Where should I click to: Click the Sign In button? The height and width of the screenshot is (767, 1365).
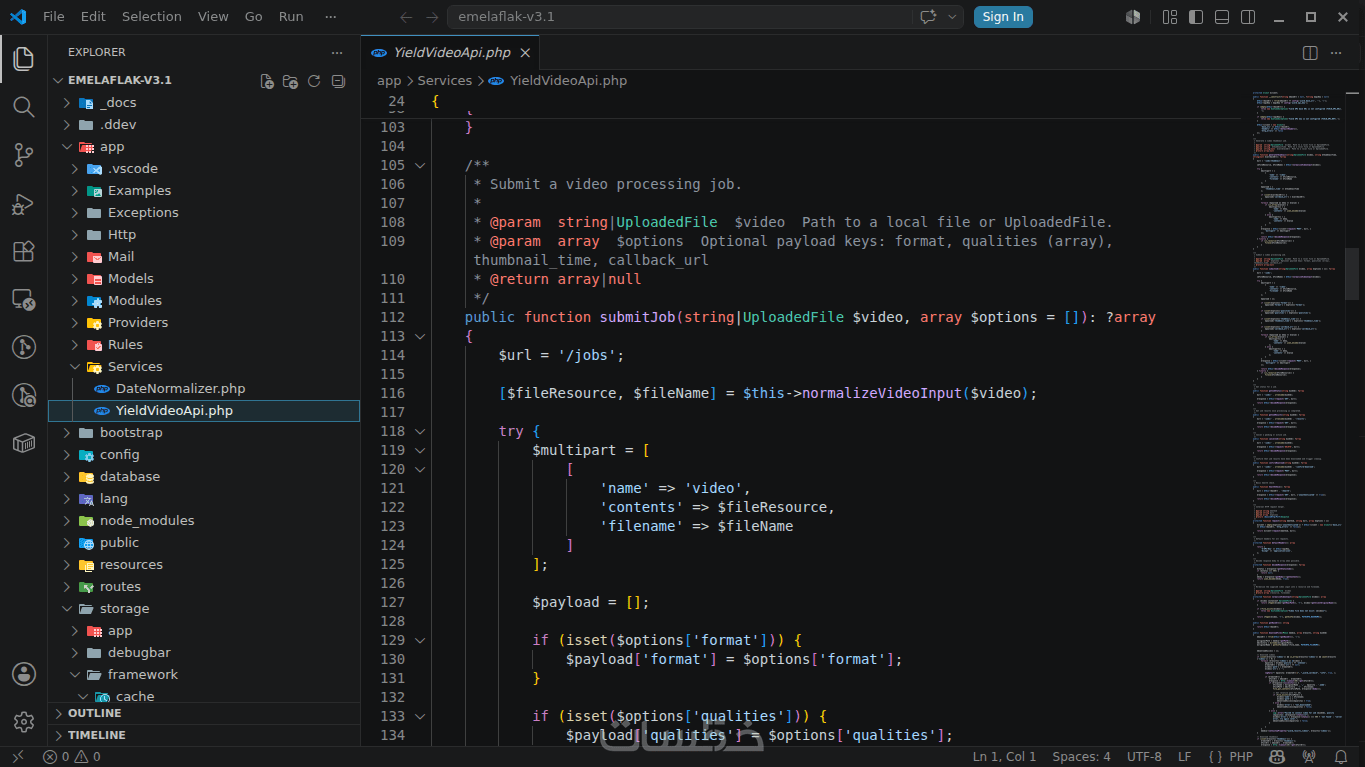(x=1003, y=17)
